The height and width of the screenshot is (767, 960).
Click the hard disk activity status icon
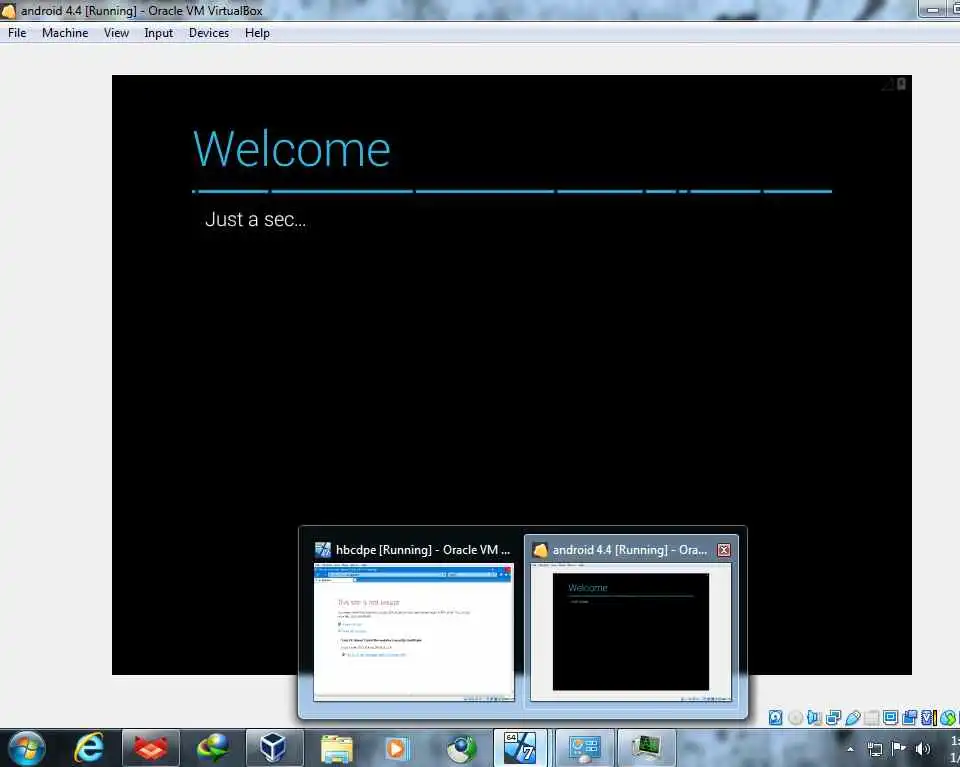(x=776, y=717)
